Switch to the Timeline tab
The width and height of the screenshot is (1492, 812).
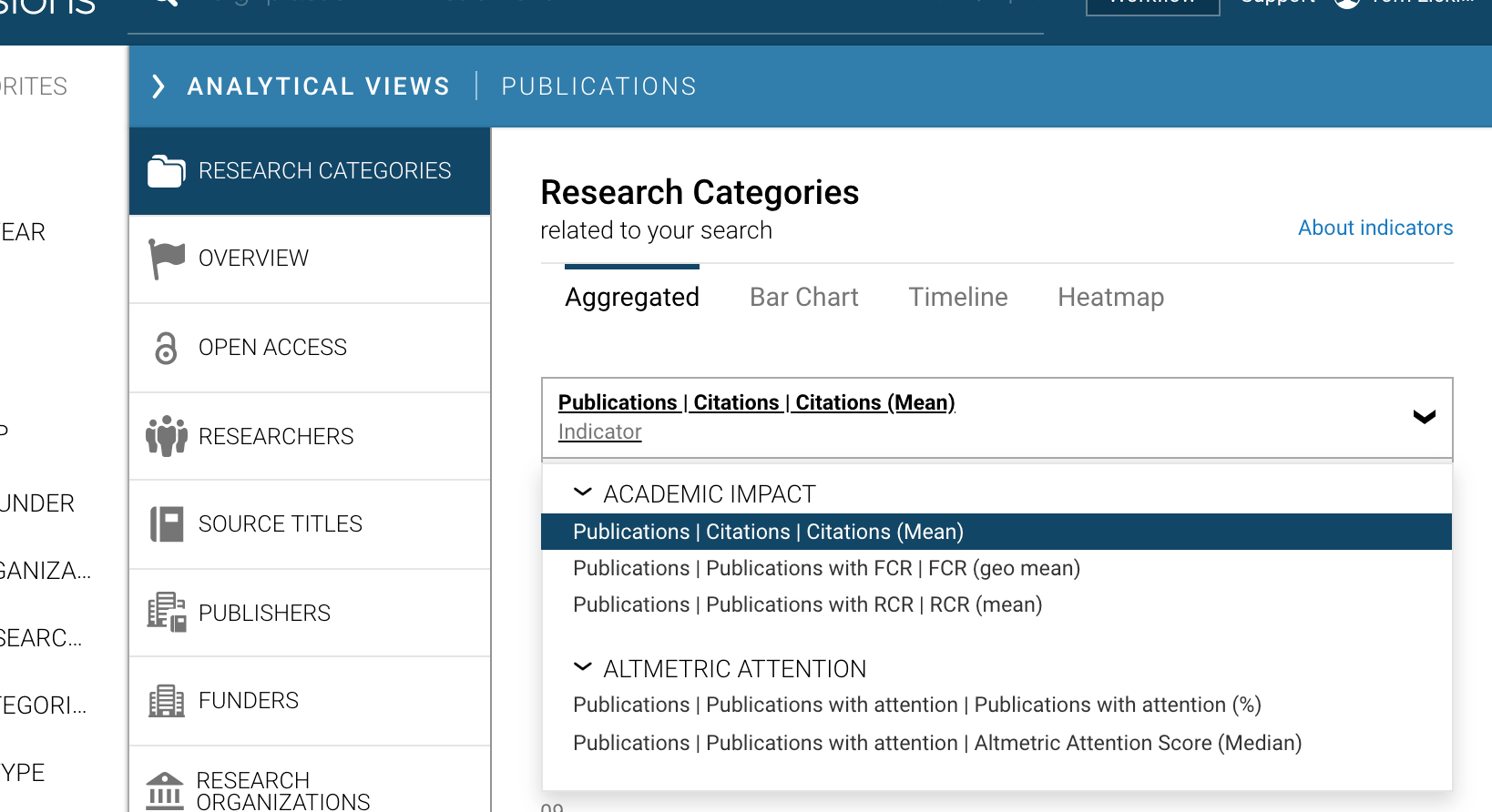click(957, 298)
